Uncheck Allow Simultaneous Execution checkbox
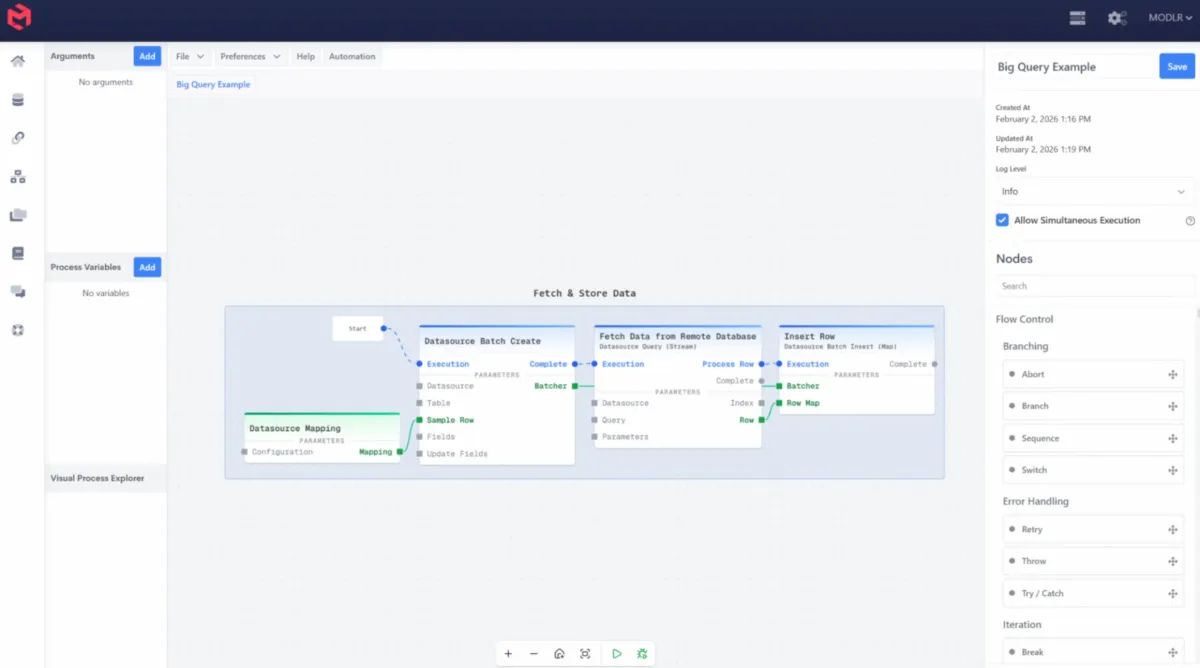The height and width of the screenshot is (668, 1200). tap(1002, 220)
